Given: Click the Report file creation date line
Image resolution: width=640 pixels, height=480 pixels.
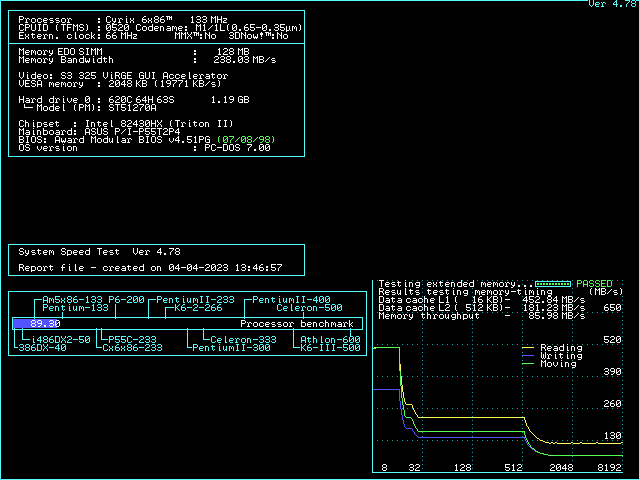Looking at the screenshot, I should point(150,268).
